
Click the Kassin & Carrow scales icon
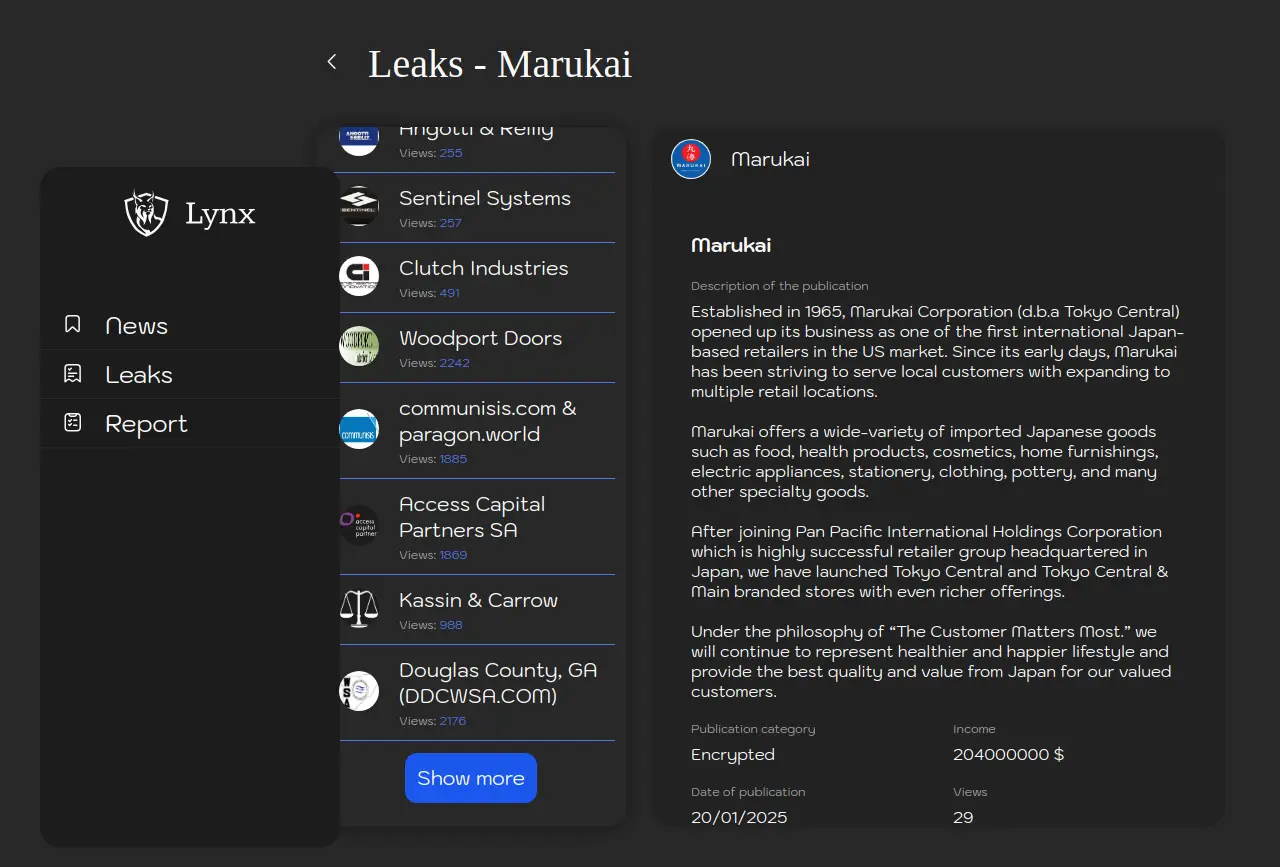click(359, 608)
